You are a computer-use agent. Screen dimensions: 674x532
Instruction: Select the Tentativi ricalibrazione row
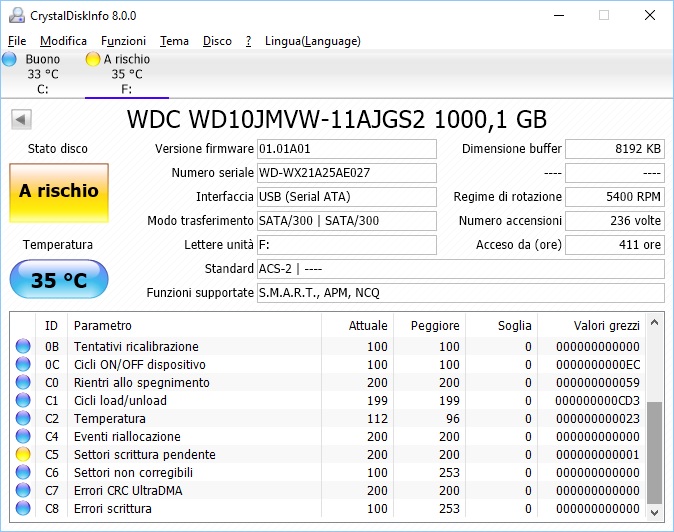coord(328,346)
